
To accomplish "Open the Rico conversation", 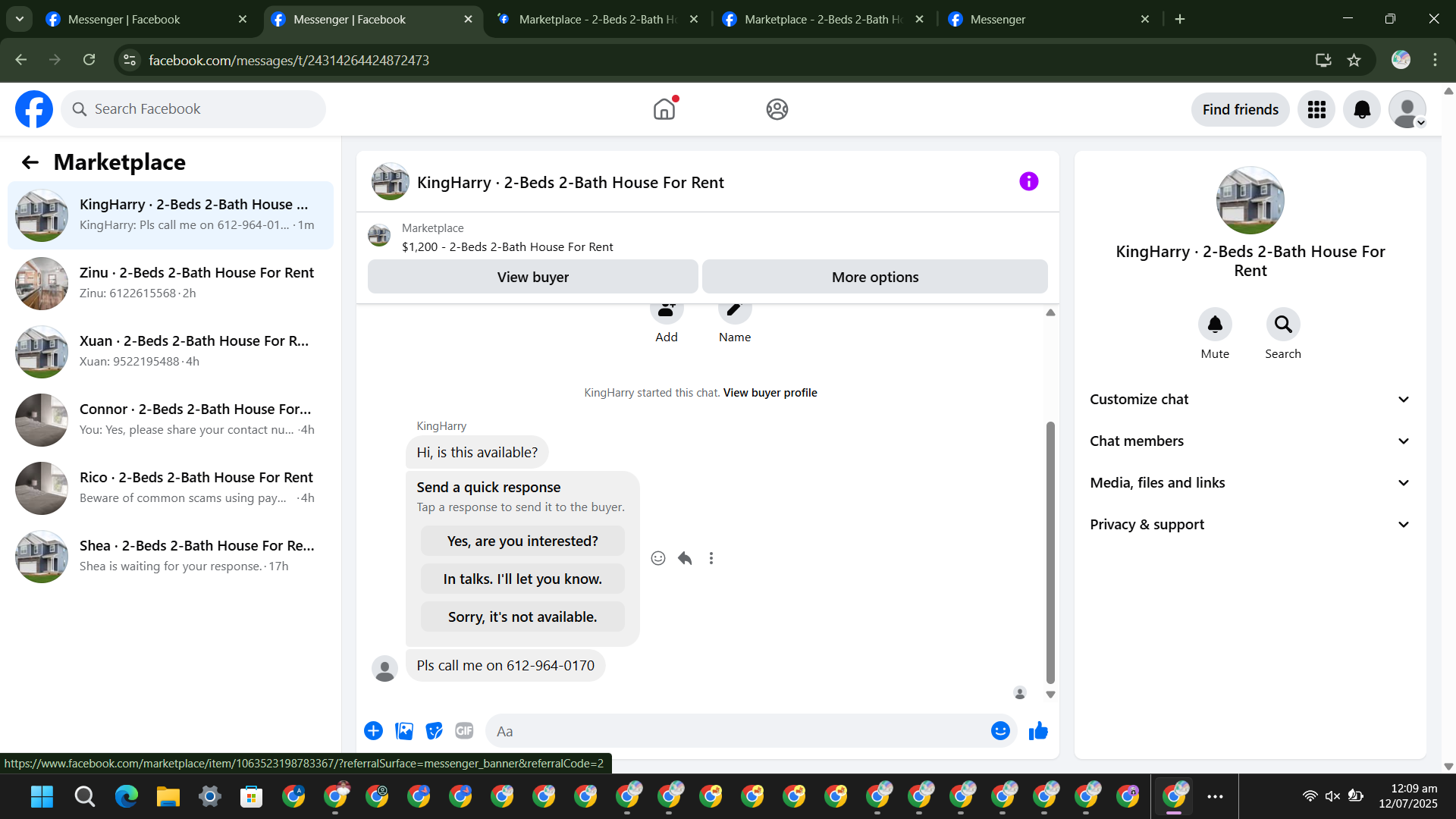I will pyautogui.click(x=171, y=488).
